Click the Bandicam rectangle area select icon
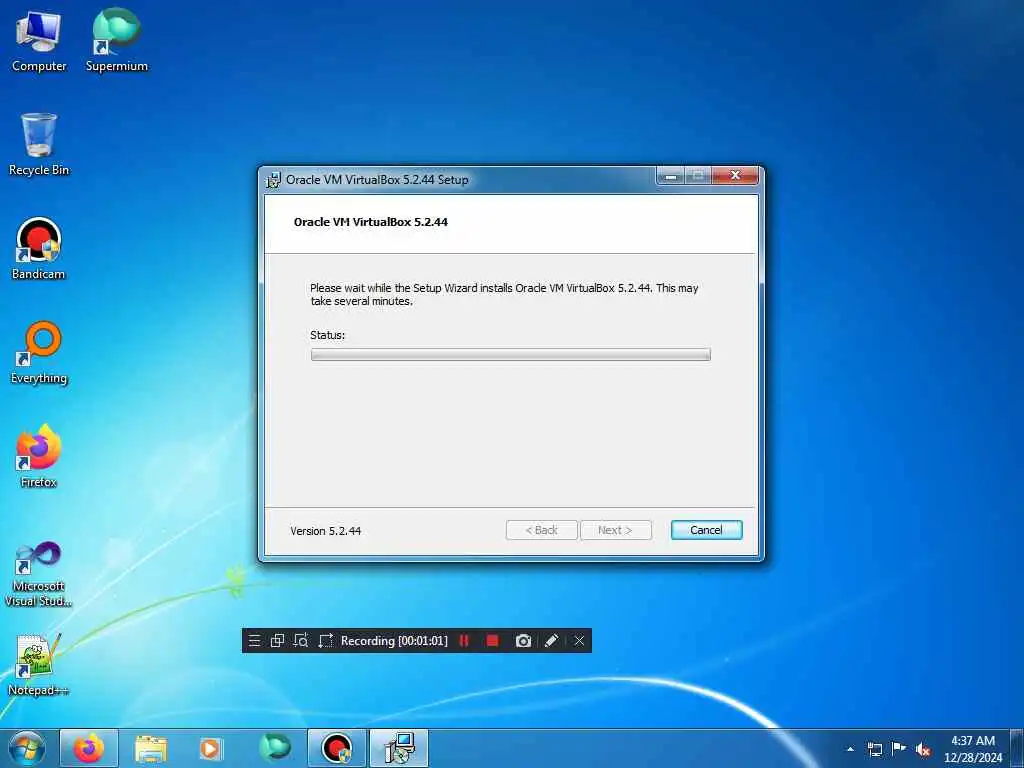The image size is (1024, 768). (325, 641)
